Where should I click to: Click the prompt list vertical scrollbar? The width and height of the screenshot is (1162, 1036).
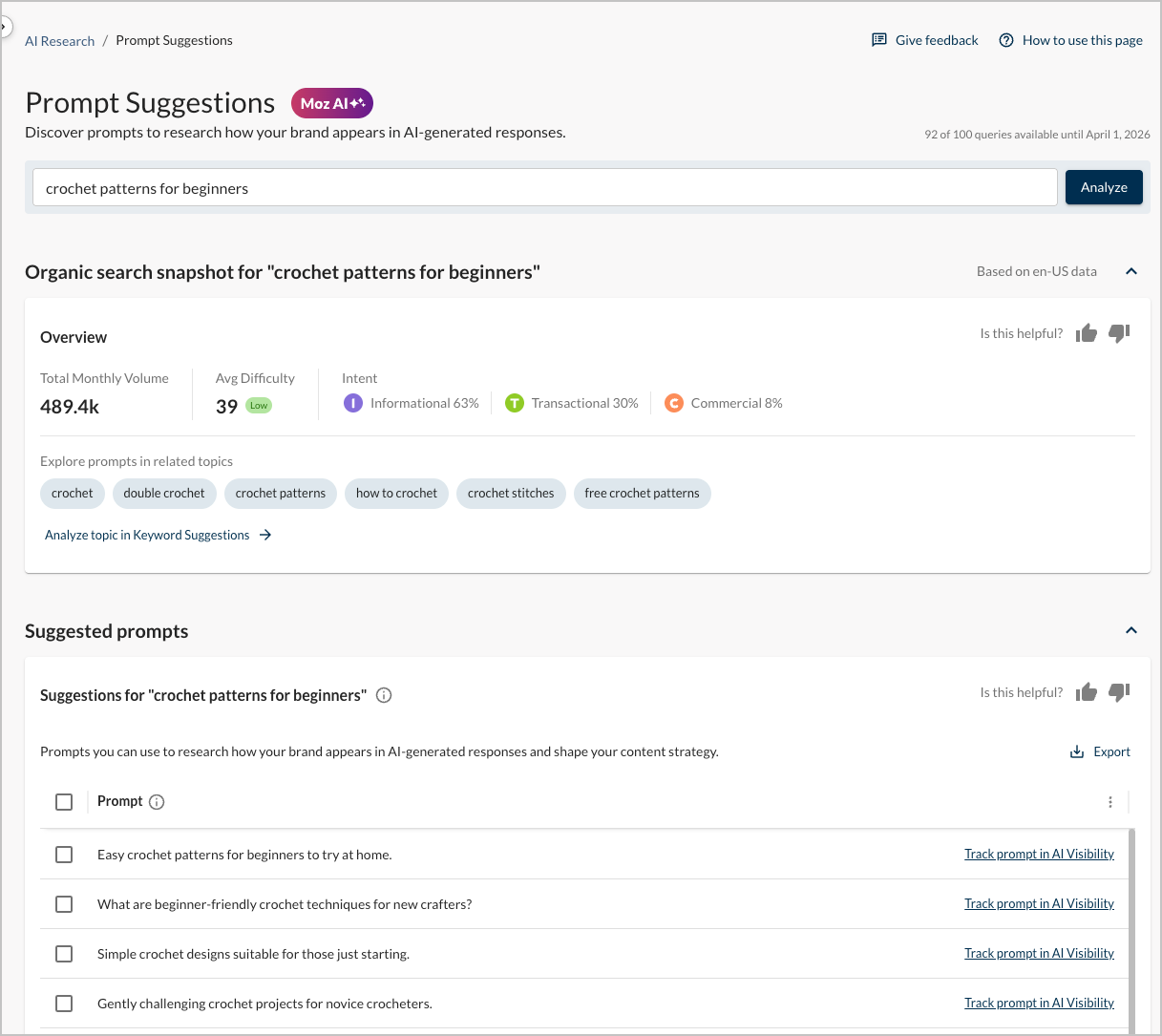(1131, 926)
